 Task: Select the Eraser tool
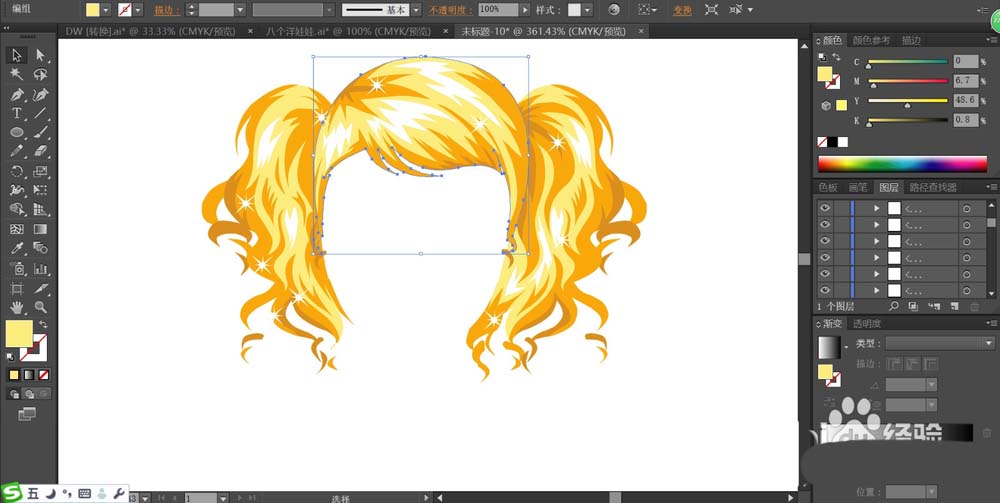(x=41, y=152)
